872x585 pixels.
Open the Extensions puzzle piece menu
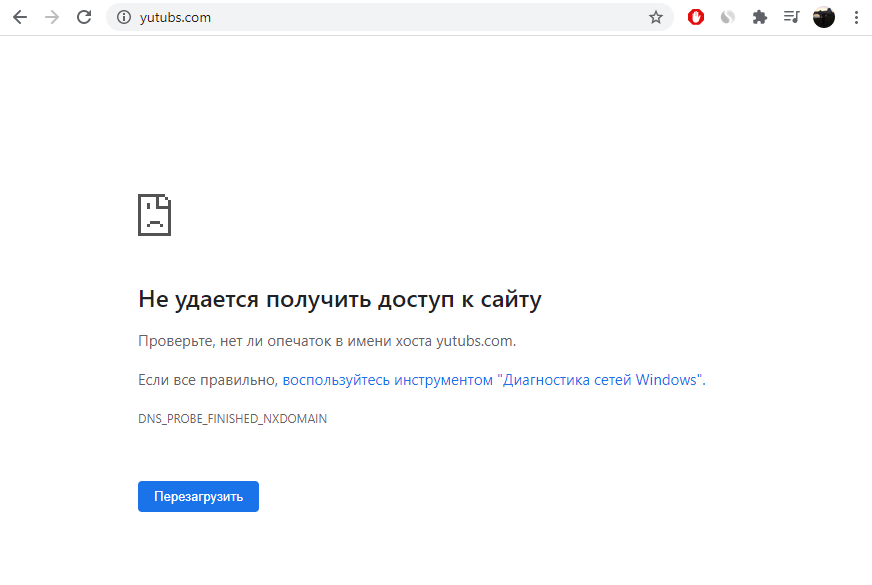(x=760, y=17)
